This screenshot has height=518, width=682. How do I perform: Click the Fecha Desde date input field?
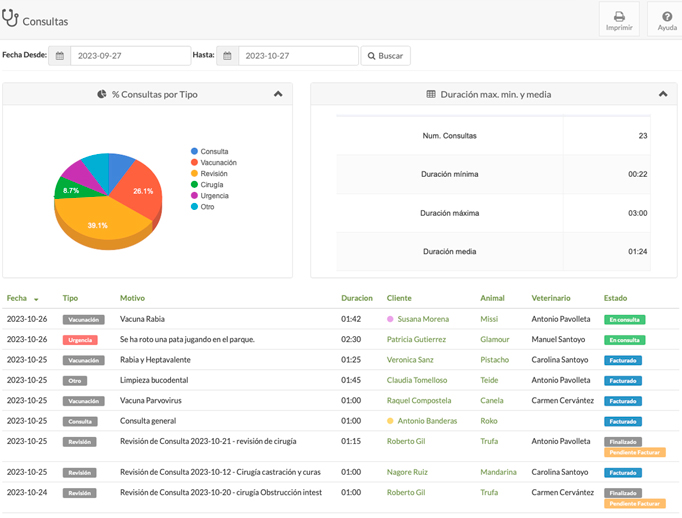pos(130,56)
